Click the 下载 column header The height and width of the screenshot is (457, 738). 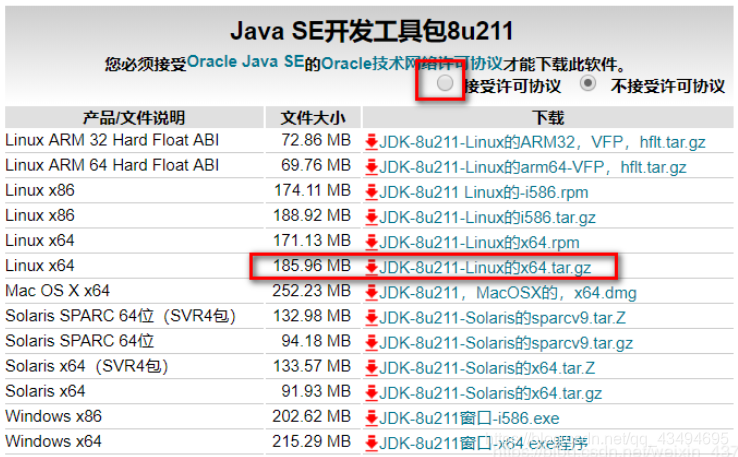548,118
